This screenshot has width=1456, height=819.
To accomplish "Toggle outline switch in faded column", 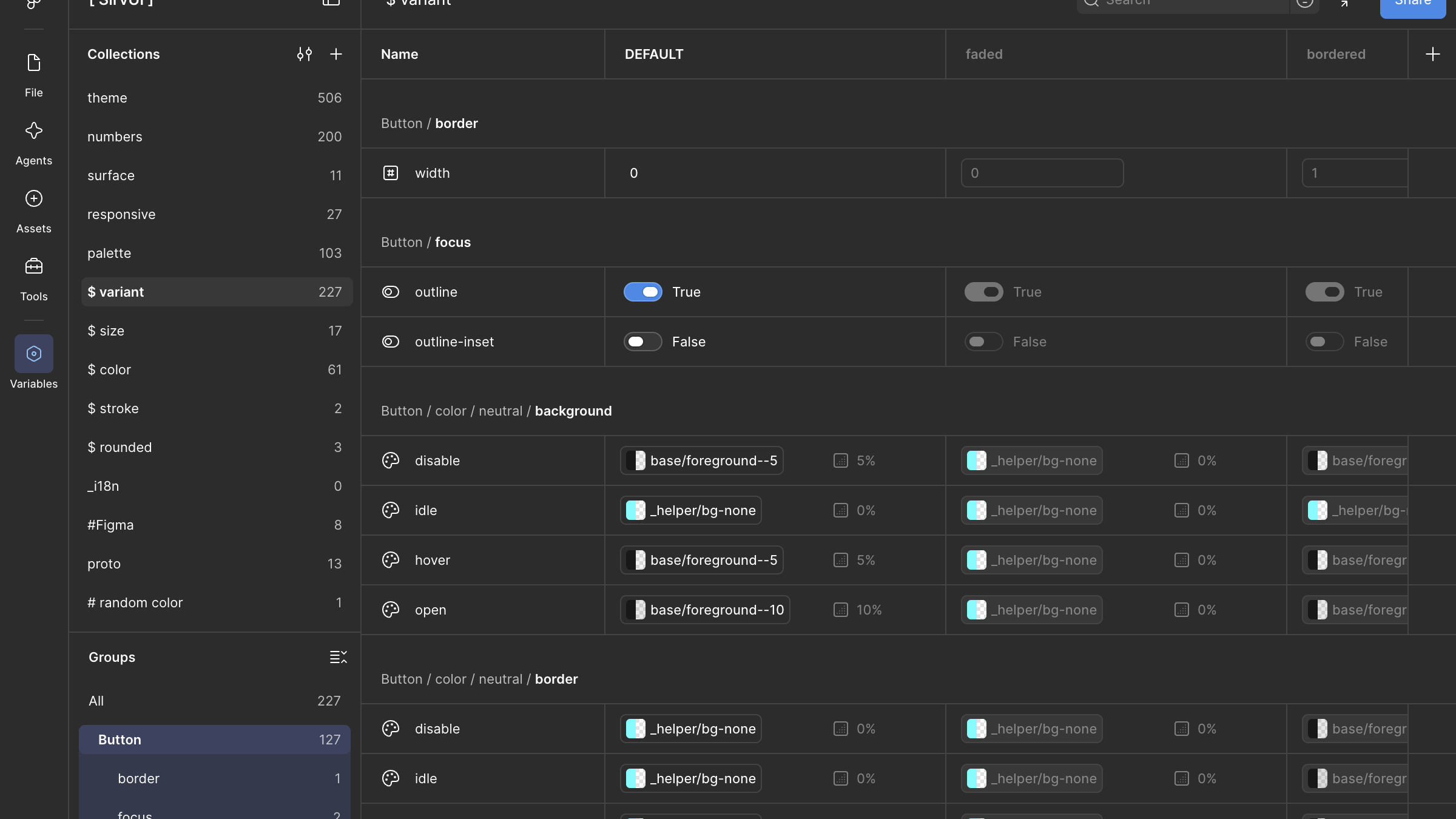I will 984,292.
